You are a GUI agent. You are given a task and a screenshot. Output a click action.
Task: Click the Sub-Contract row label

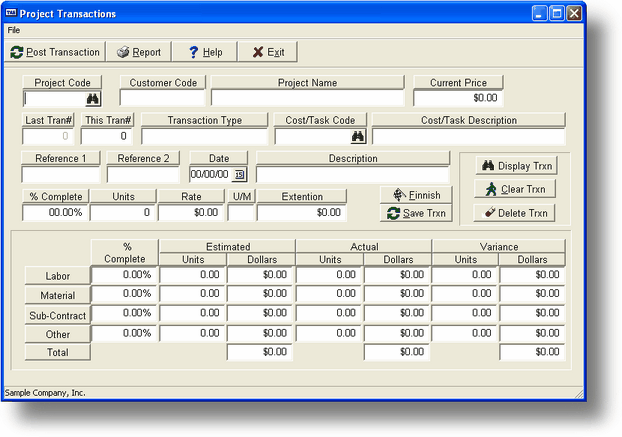pos(58,316)
